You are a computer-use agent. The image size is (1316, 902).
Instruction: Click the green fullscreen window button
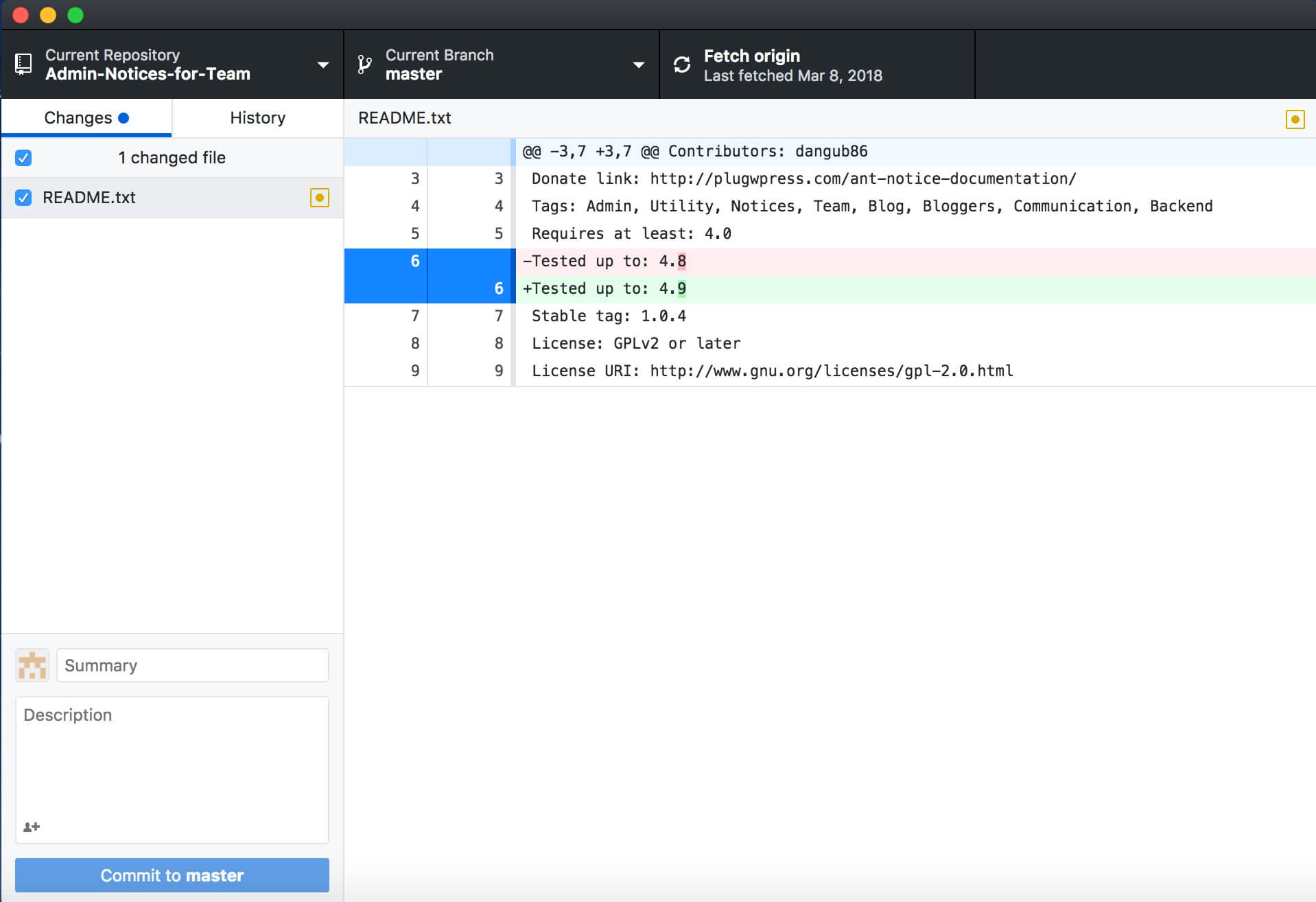75,14
